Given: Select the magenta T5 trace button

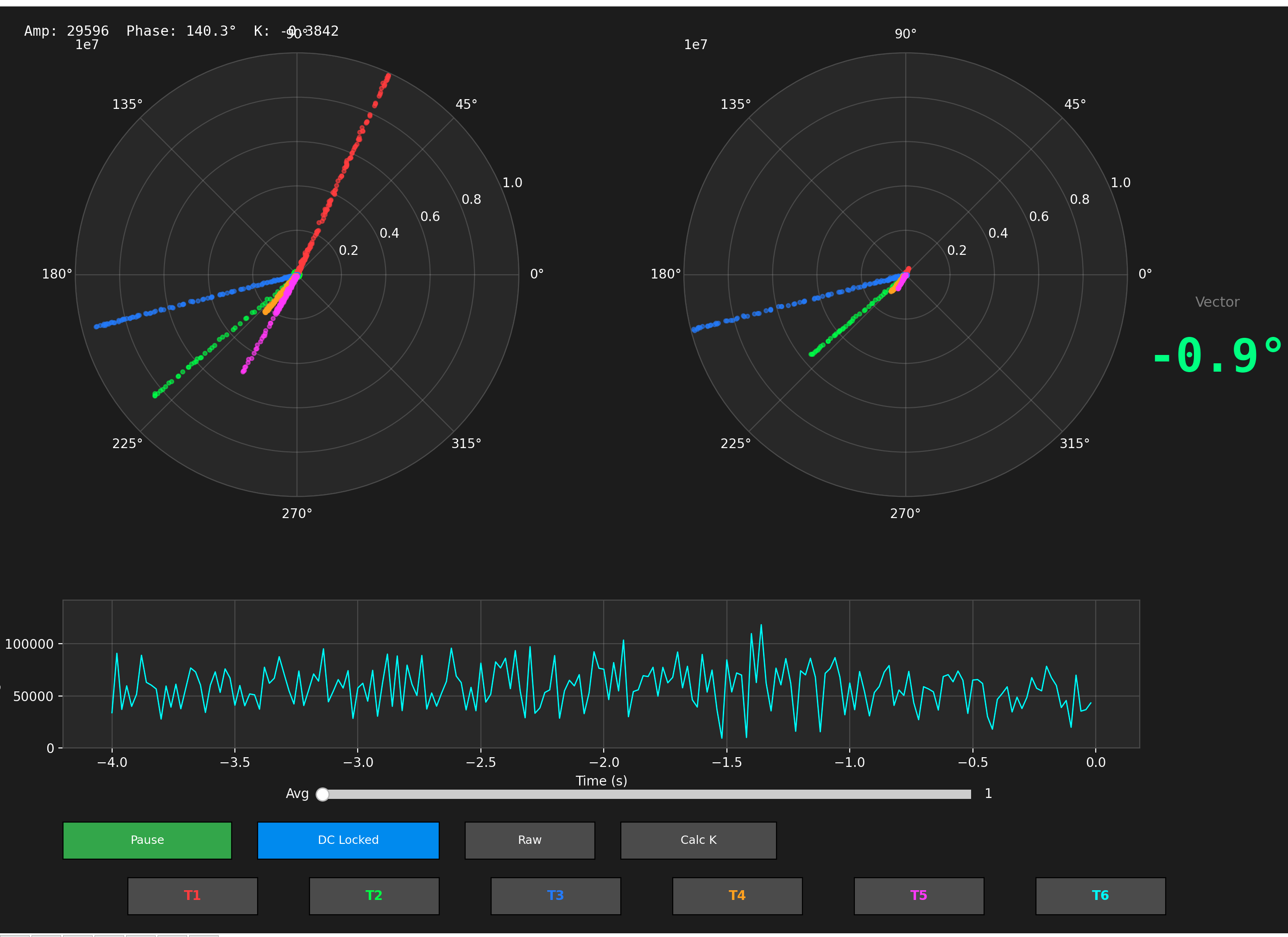Looking at the screenshot, I should (918, 896).
